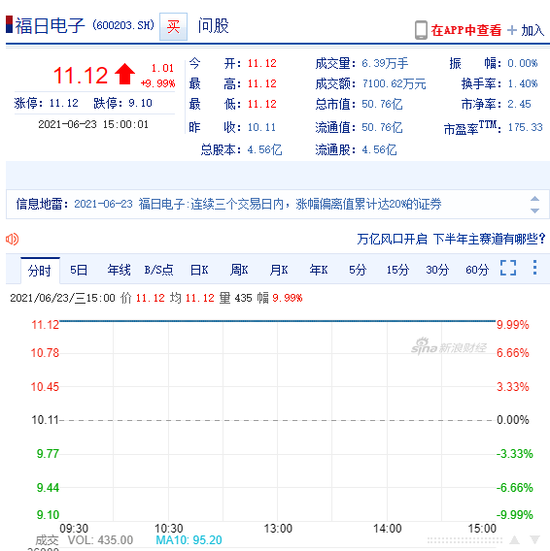Viewport: 550px width, 551px height.
Task: Click the 成交量 value 6.39万手
Action: pyautogui.click(x=385, y=64)
